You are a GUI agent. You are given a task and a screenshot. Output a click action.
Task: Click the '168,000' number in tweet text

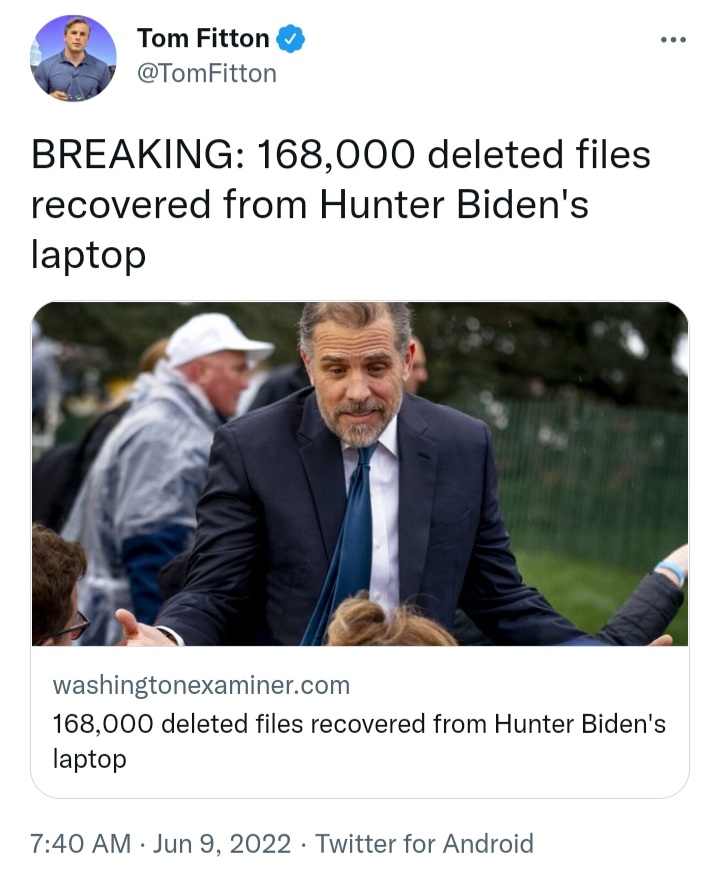[336, 155]
